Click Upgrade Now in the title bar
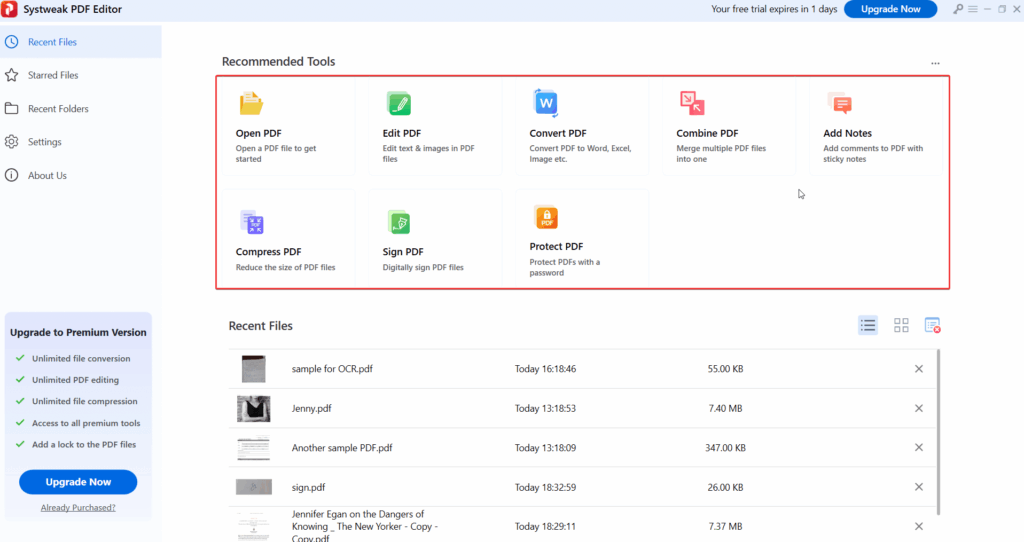 (x=890, y=9)
